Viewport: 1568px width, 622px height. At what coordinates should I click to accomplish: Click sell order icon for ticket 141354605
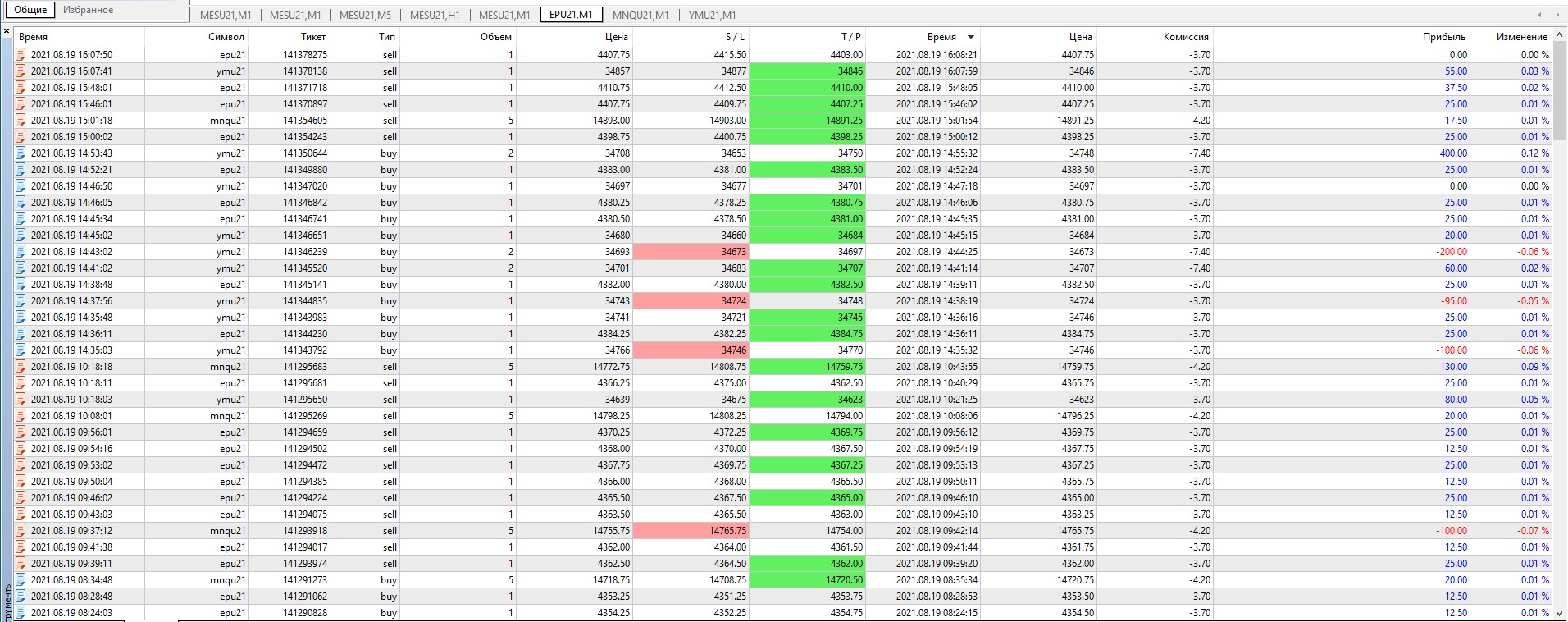[x=21, y=121]
